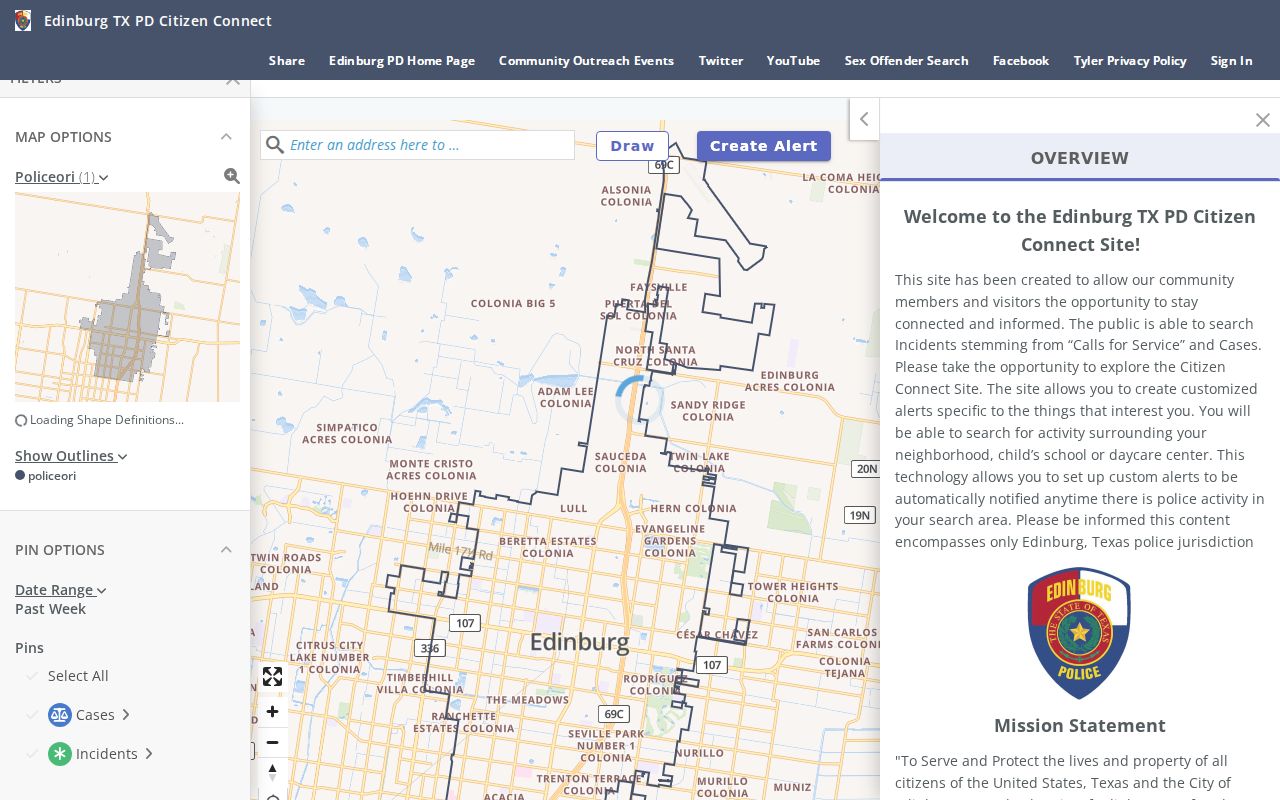This screenshot has width=1280, height=800.
Task: Close the Filters sidebar
Action: click(232, 79)
